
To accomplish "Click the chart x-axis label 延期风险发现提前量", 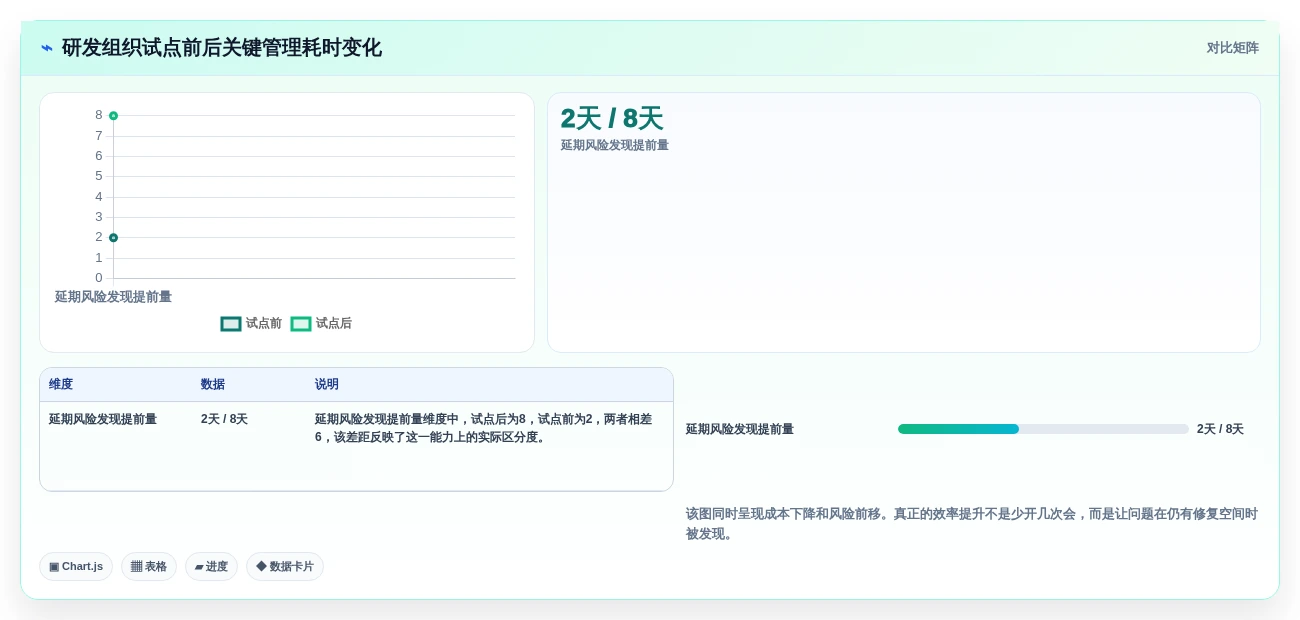I will [113, 297].
